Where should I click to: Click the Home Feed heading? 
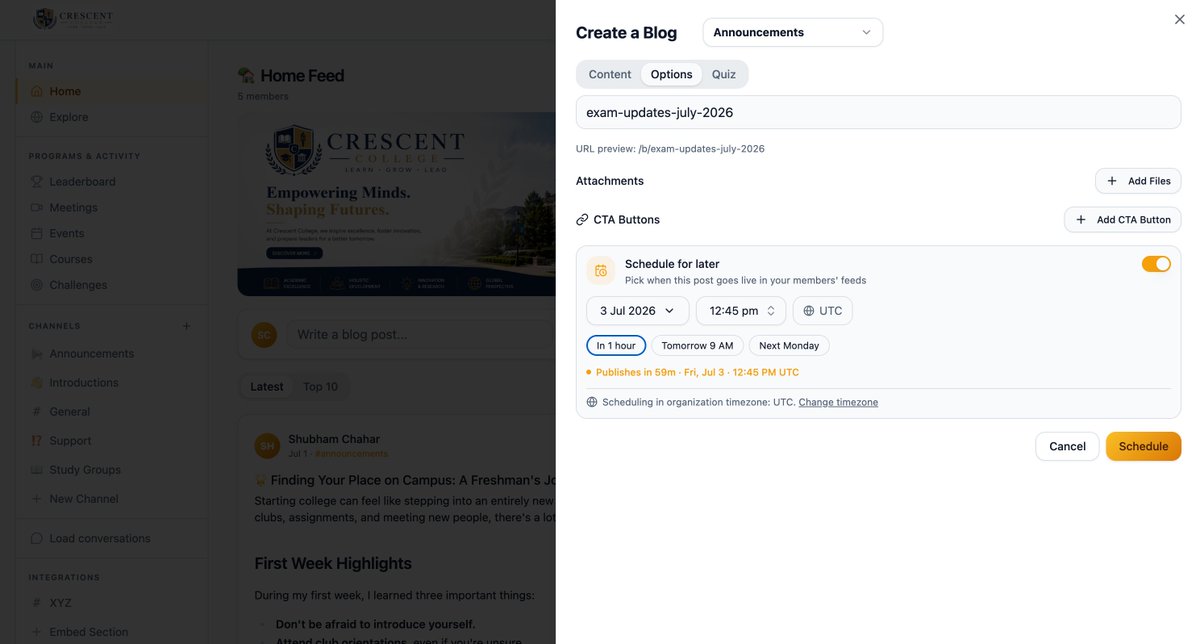(302, 76)
